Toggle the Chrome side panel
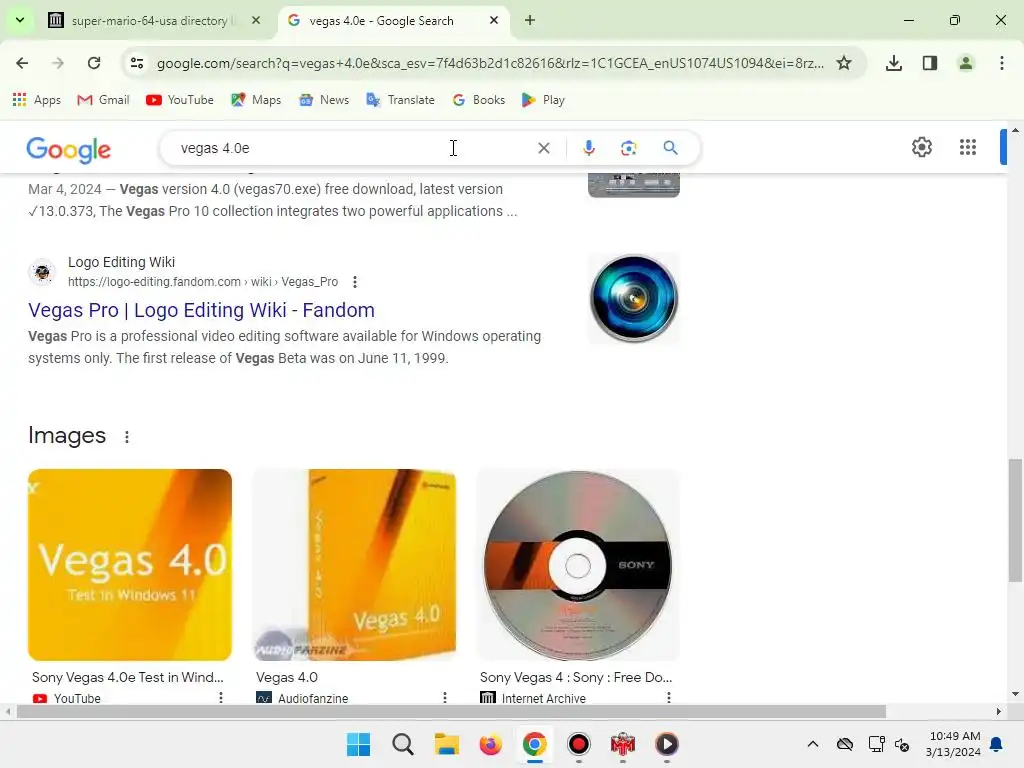Image resolution: width=1024 pixels, height=768 pixels. (x=930, y=63)
